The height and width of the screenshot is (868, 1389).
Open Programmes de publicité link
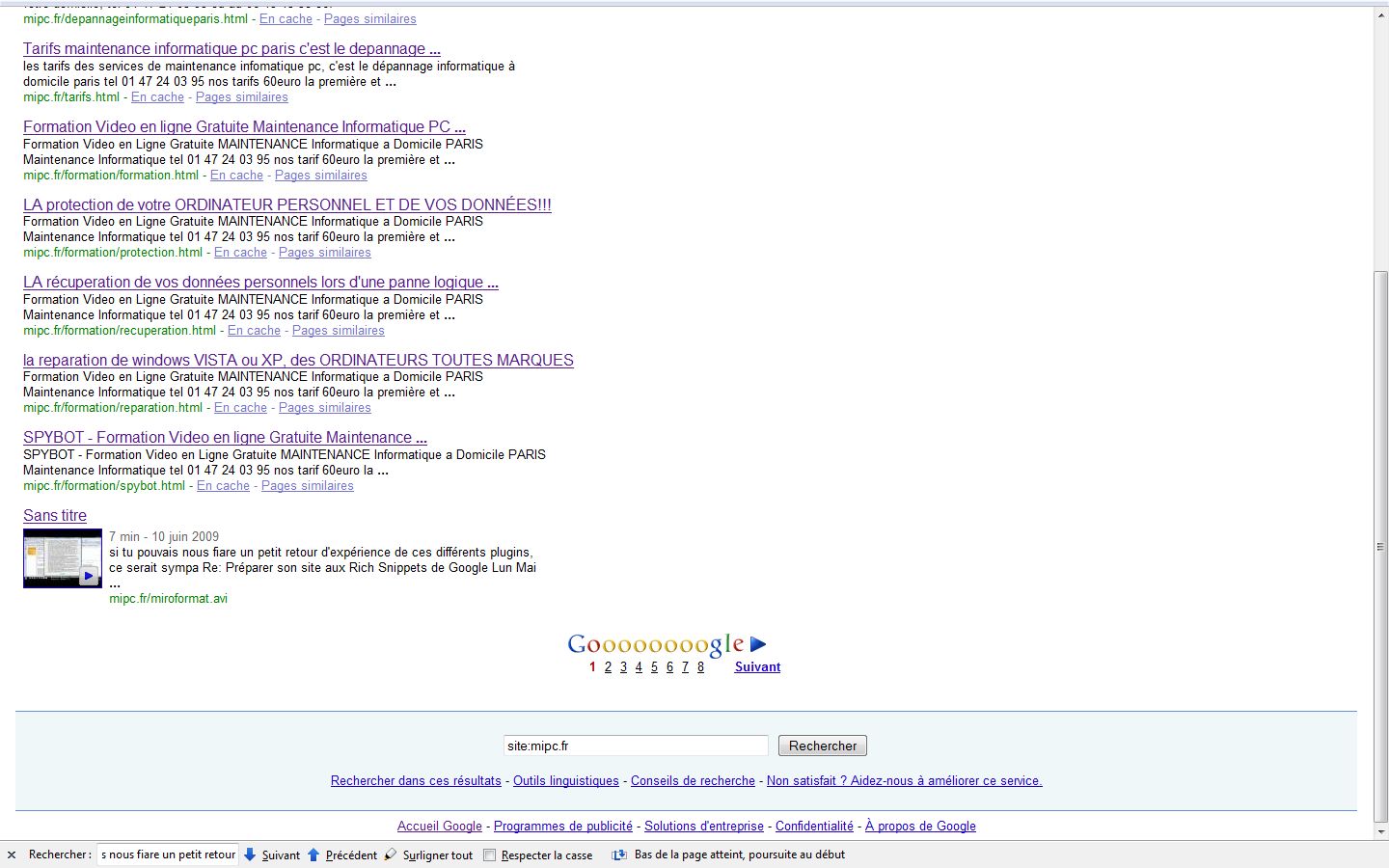(563, 827)
